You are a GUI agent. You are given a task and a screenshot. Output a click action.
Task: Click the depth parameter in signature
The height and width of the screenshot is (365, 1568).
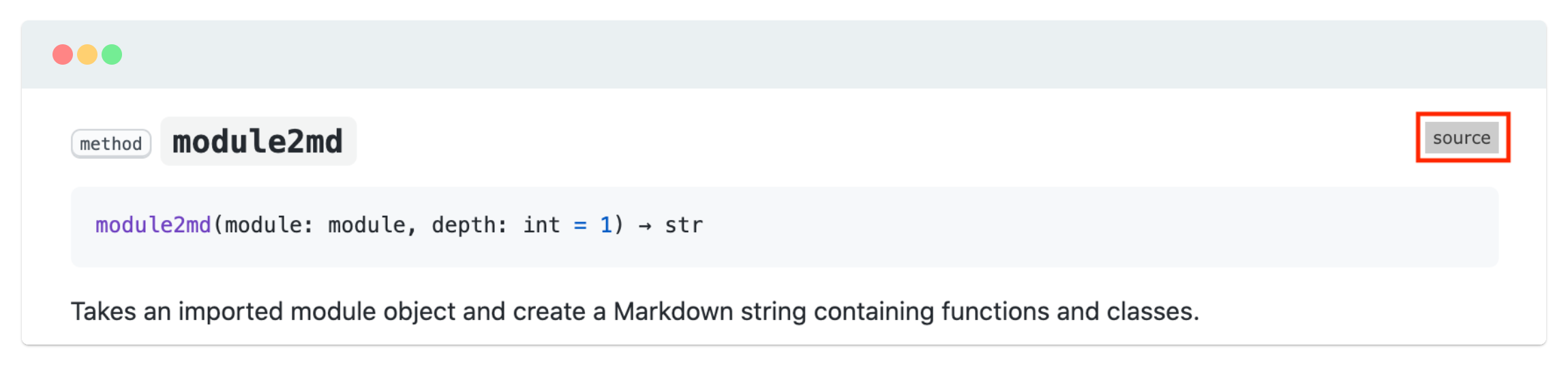(465, 225)
